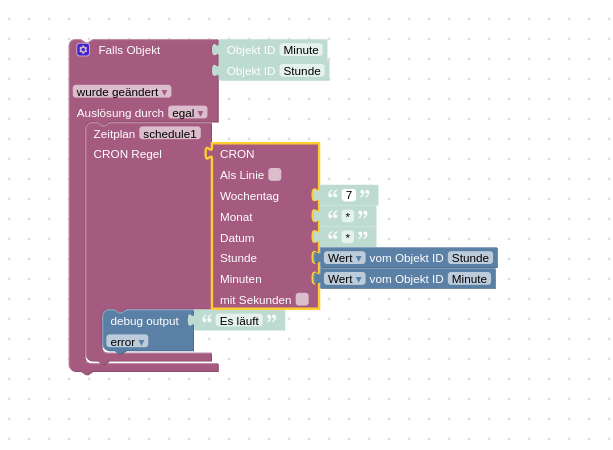The width and height of the screenshot is (613, 450).
Task: Click the CRON Regel label
Action: point(127,154)
